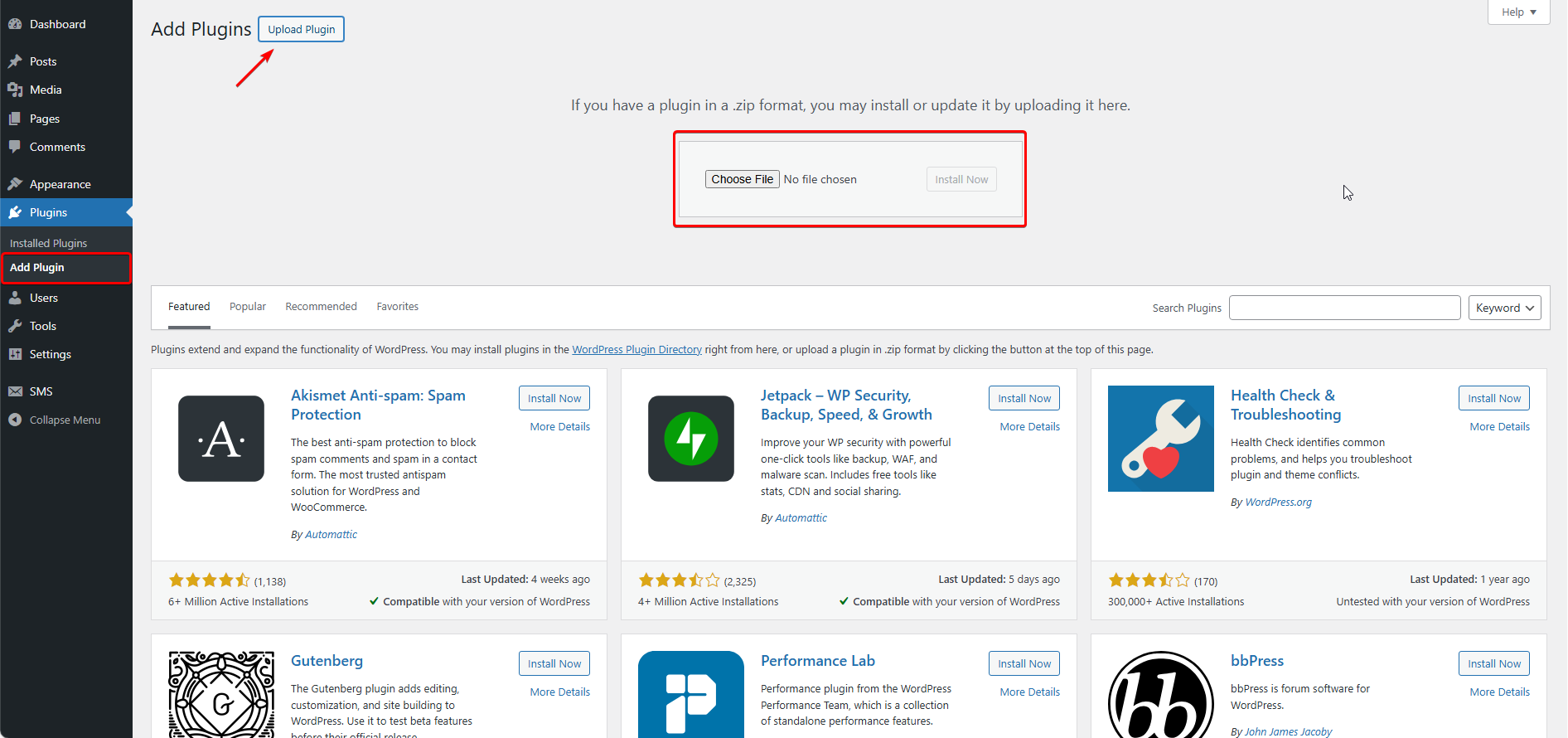This screenshot has width=1568, height=738.
Task: Click the 'No file chosen' text
Action: click(820, 179)
